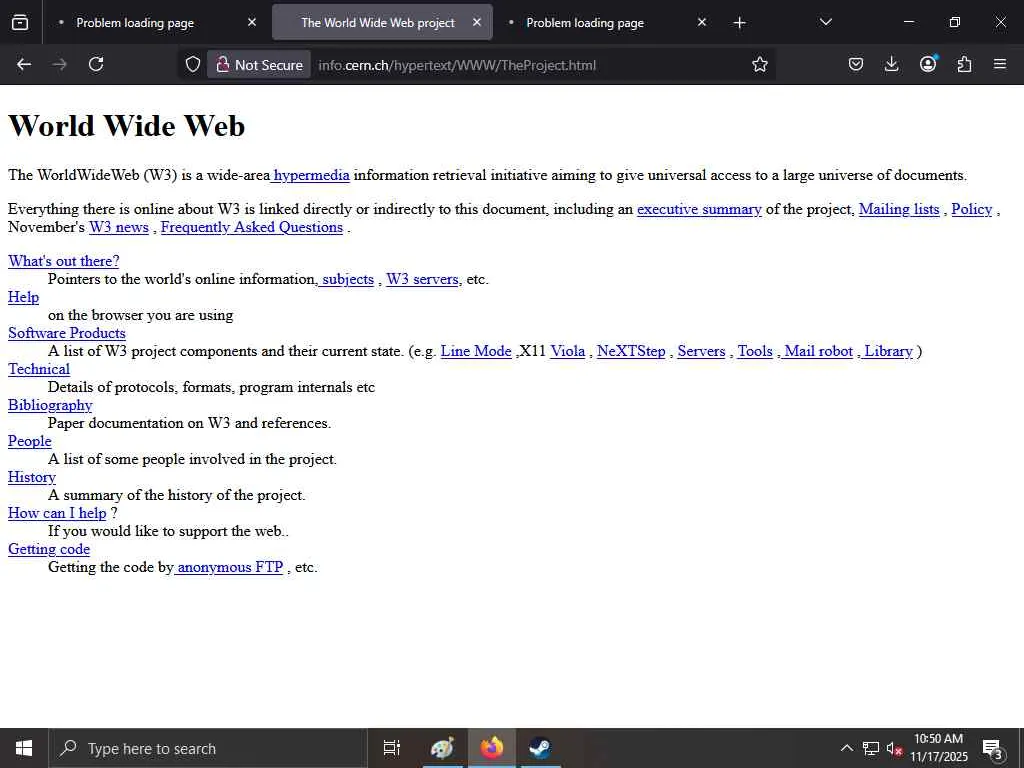Follow the What's out there? link
The height and width of the screenshot is (768, 1024).
click(63, 261)
